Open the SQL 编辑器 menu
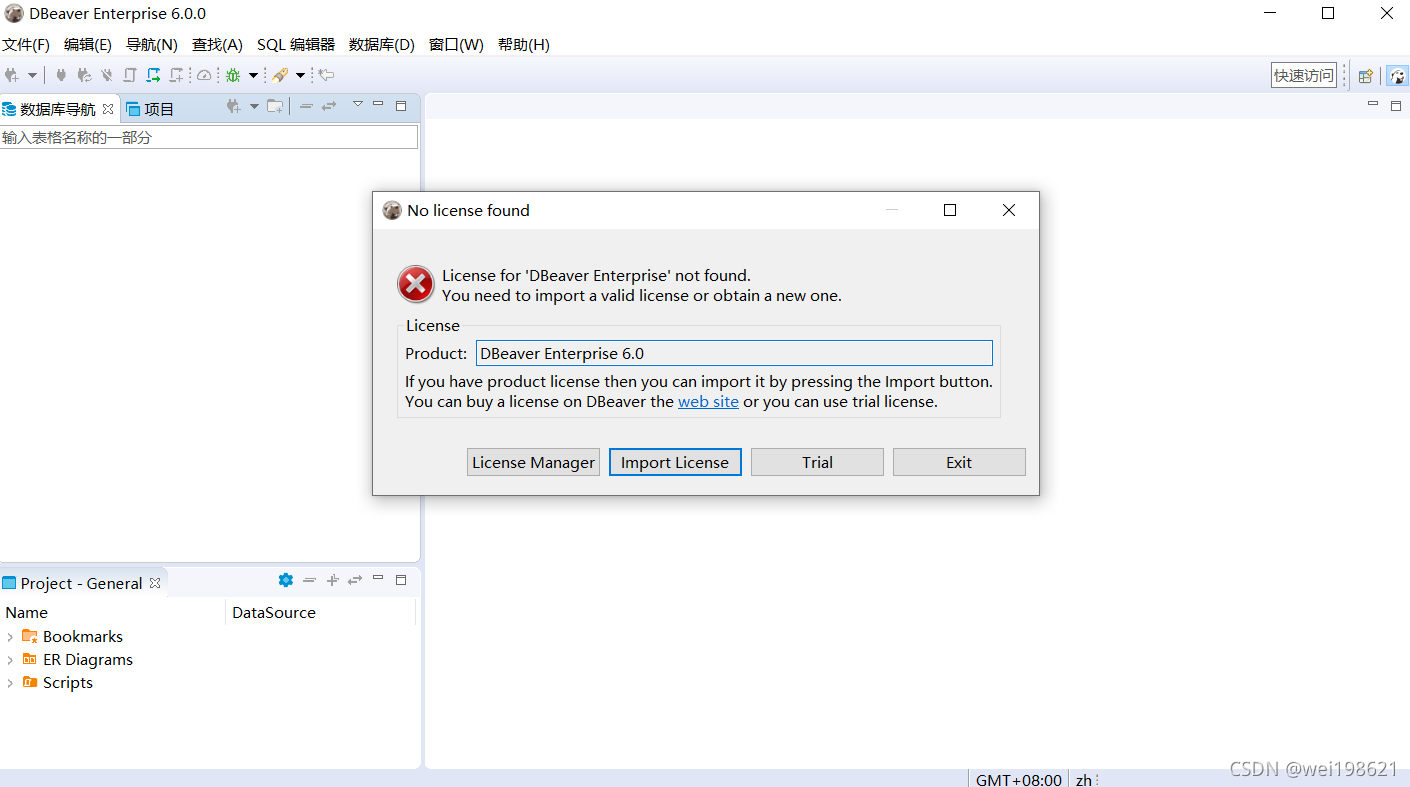1410x787 pixels. tap(296, 45)
